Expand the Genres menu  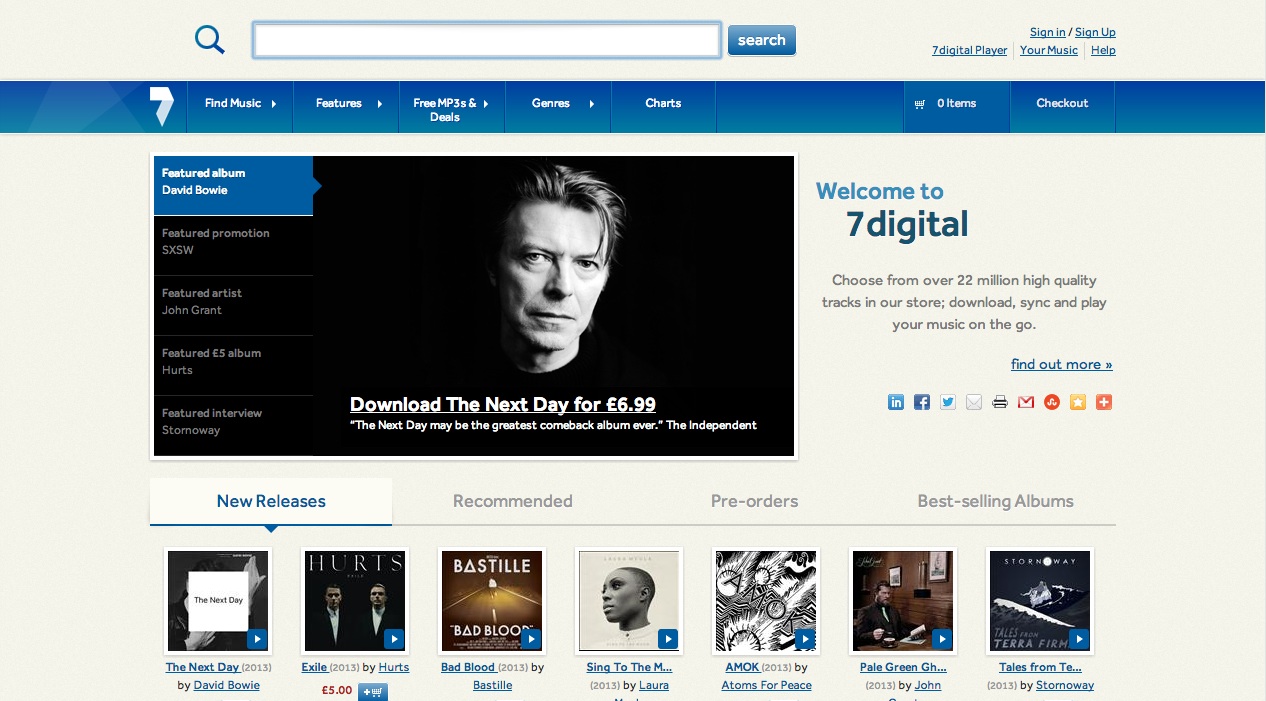(552, 103)
